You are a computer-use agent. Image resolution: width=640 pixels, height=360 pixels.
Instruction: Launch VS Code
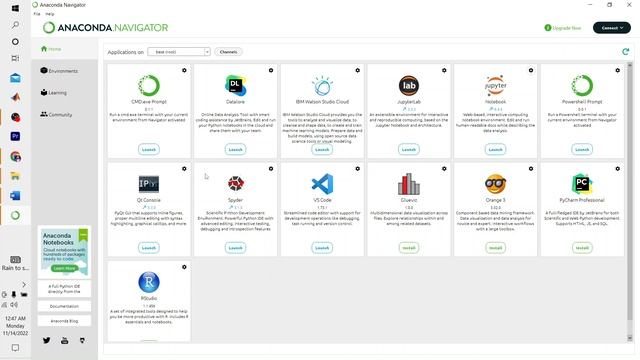click(322, 248)
